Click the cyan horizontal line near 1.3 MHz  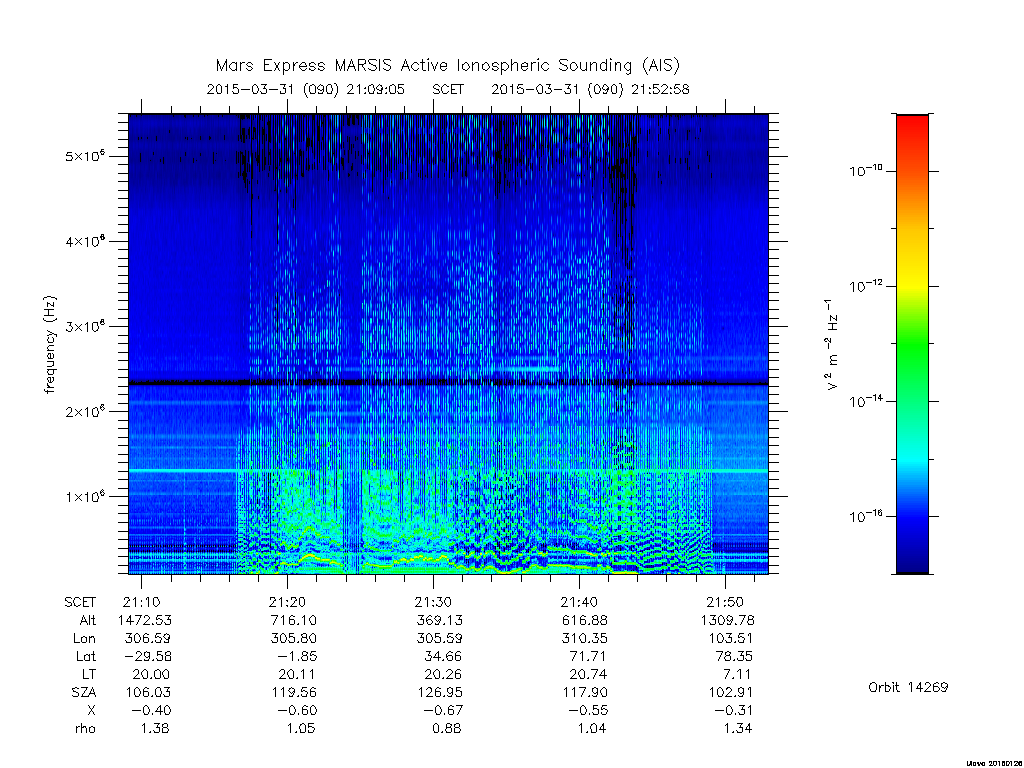(448, 471)
